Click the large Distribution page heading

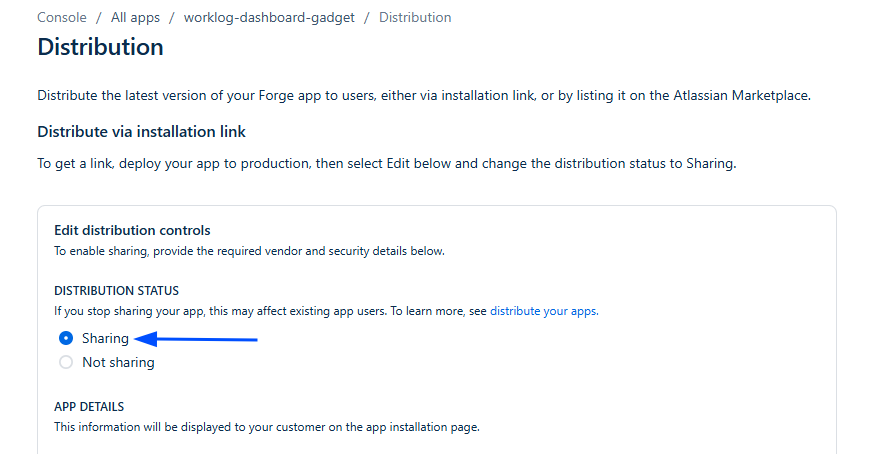tap(100, 47)
